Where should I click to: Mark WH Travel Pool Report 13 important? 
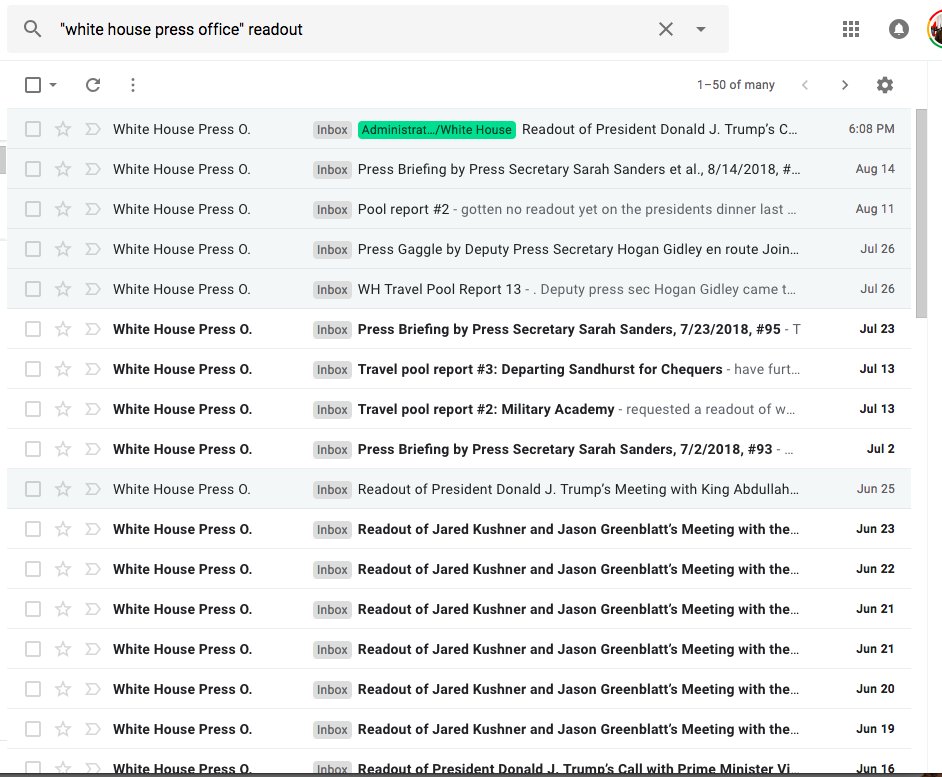pos(93,289)
